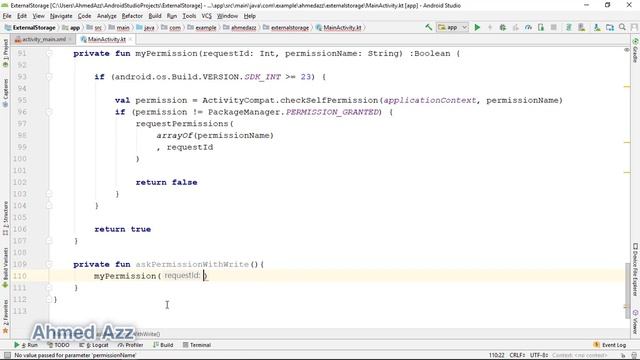The image size is (640, 360).
Task: Click the Sync Project with Gradle icon
Action: tap(568, 27)
